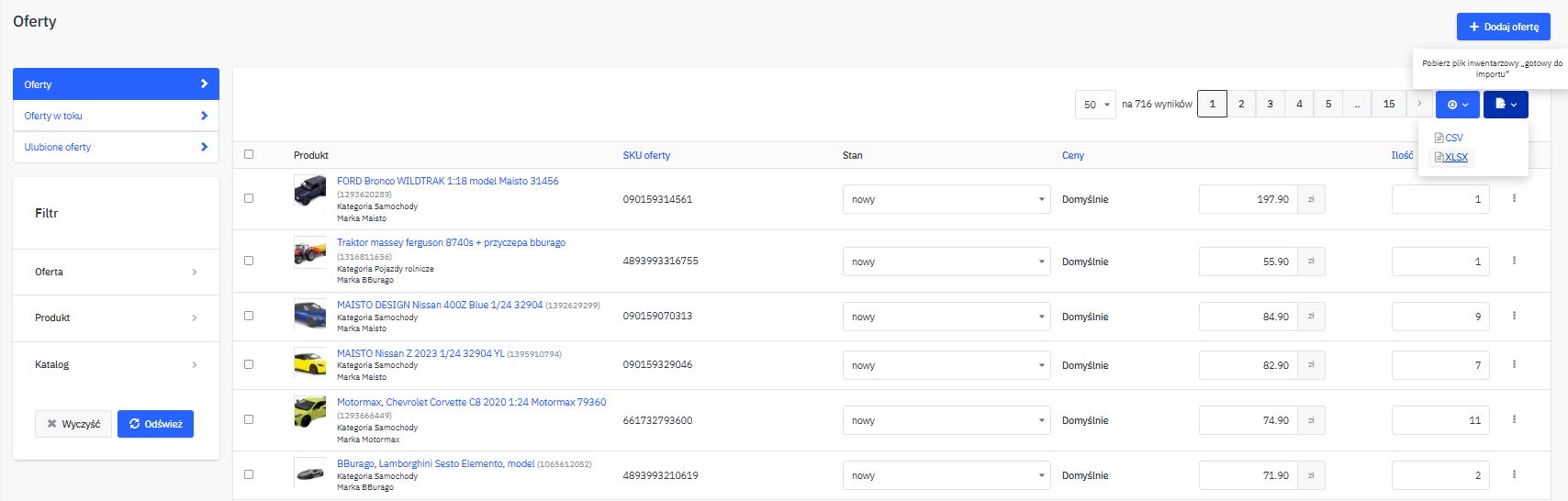
Task: Click the Dodaj ofertę button
Action: coord(1503,27)
